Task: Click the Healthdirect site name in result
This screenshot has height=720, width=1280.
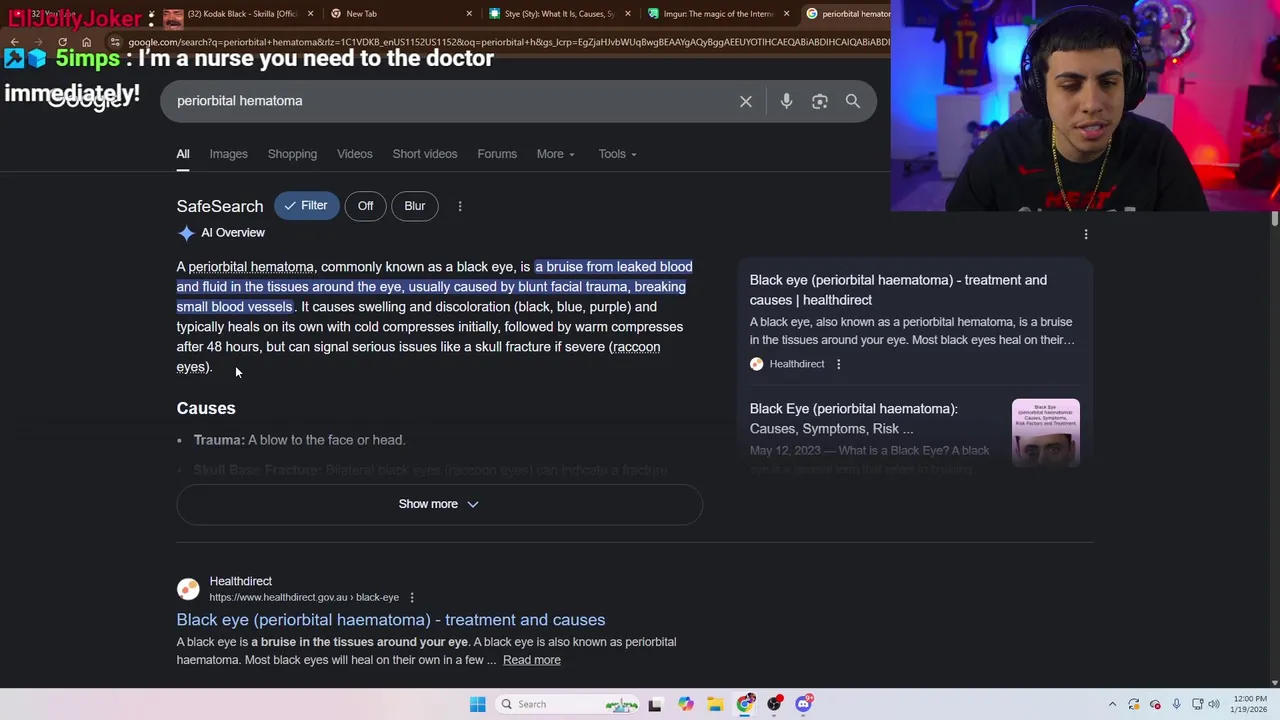Action: (240, 581)
